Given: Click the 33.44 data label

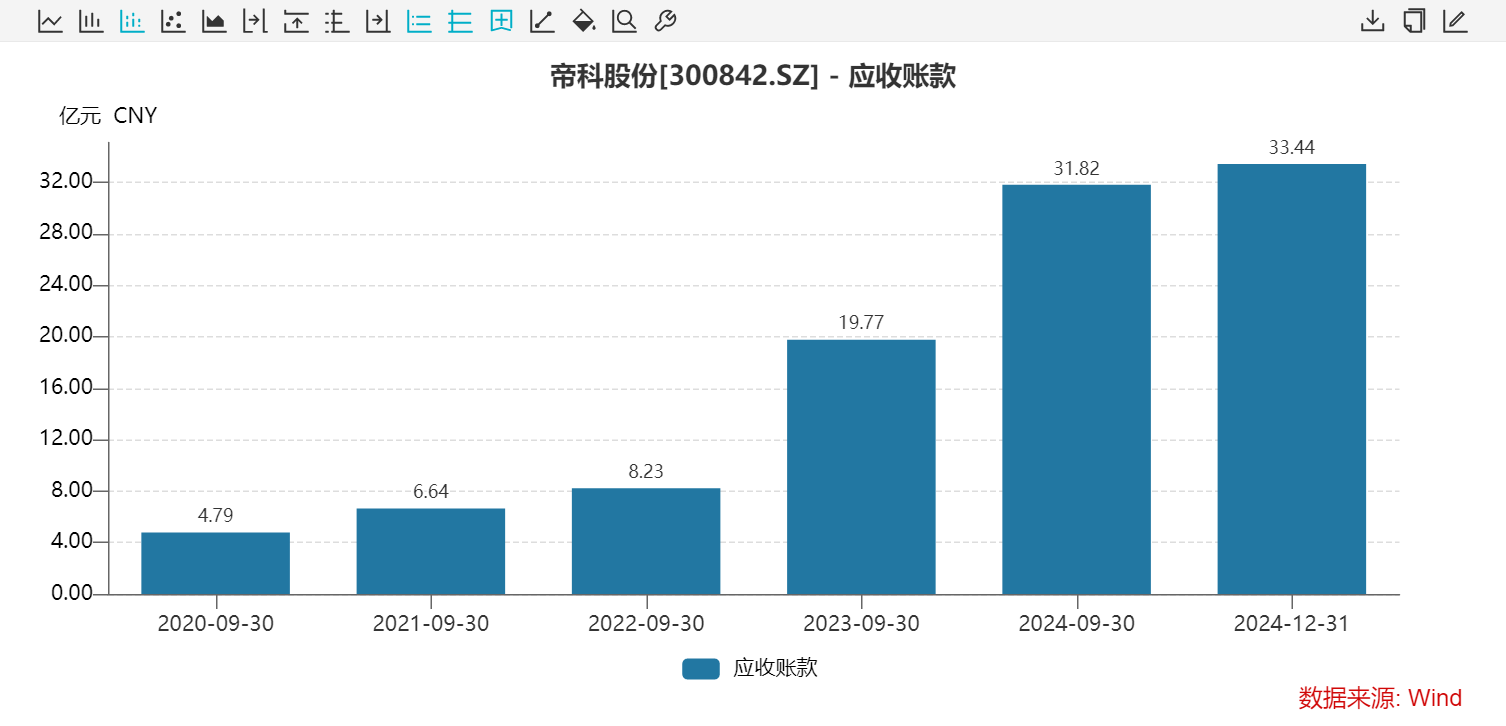Looking at the screenshot, I should tap(1292, 147).
